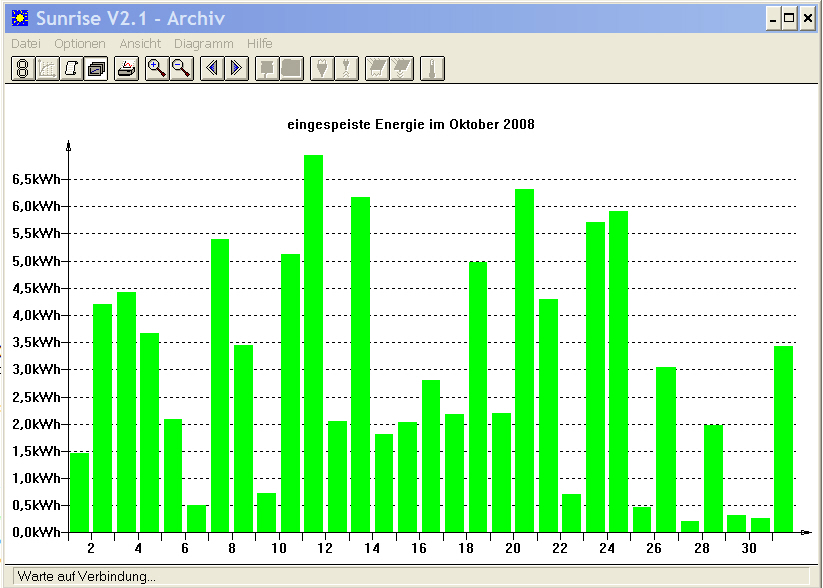823x588 pixels.
Task: Print the diagram using printer icon
Action: (x=126, y=69)
